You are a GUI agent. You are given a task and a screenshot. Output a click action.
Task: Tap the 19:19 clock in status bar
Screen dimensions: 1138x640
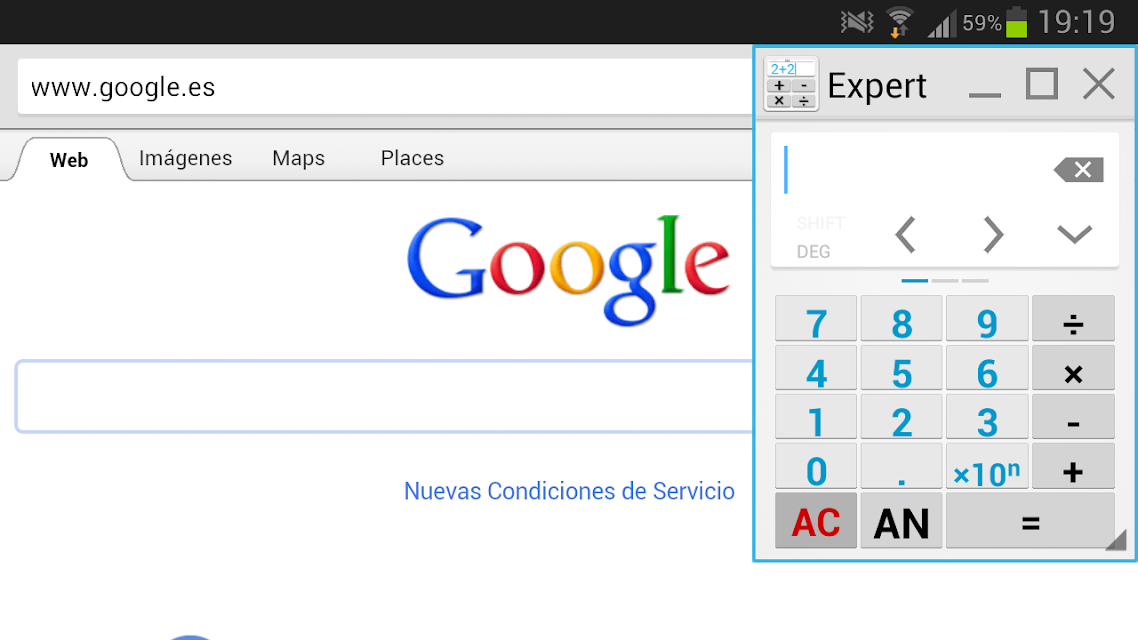pyautogui.click(x=1076, y=22)
